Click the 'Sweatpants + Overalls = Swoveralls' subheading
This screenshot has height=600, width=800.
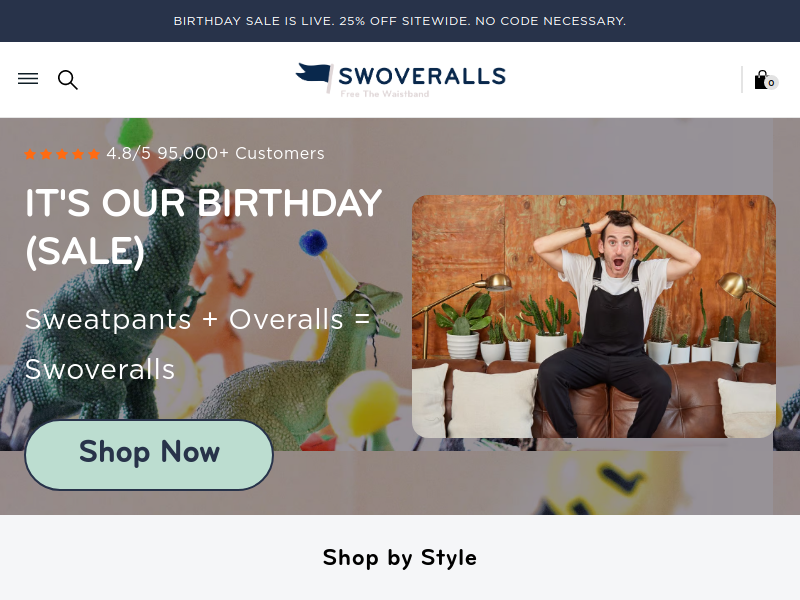(x=198, y=344)
